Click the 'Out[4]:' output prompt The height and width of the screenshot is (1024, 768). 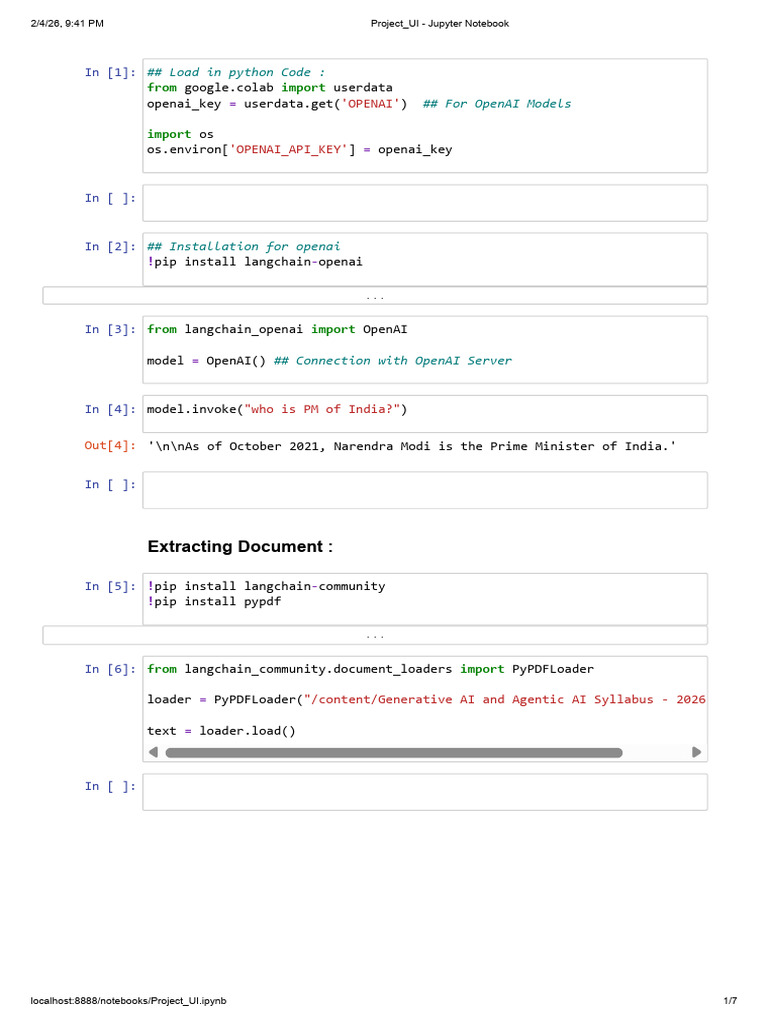(x=110, y=445)
